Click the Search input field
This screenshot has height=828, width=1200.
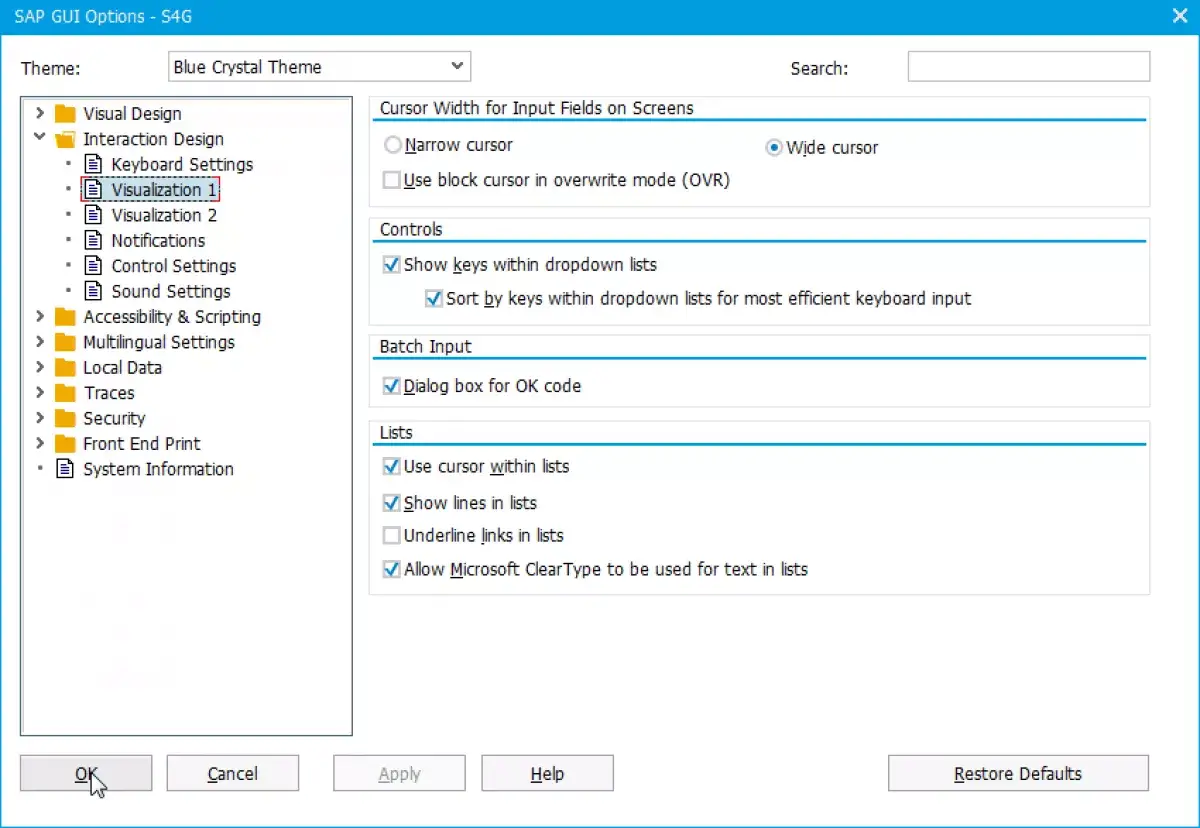[1029, 67]
